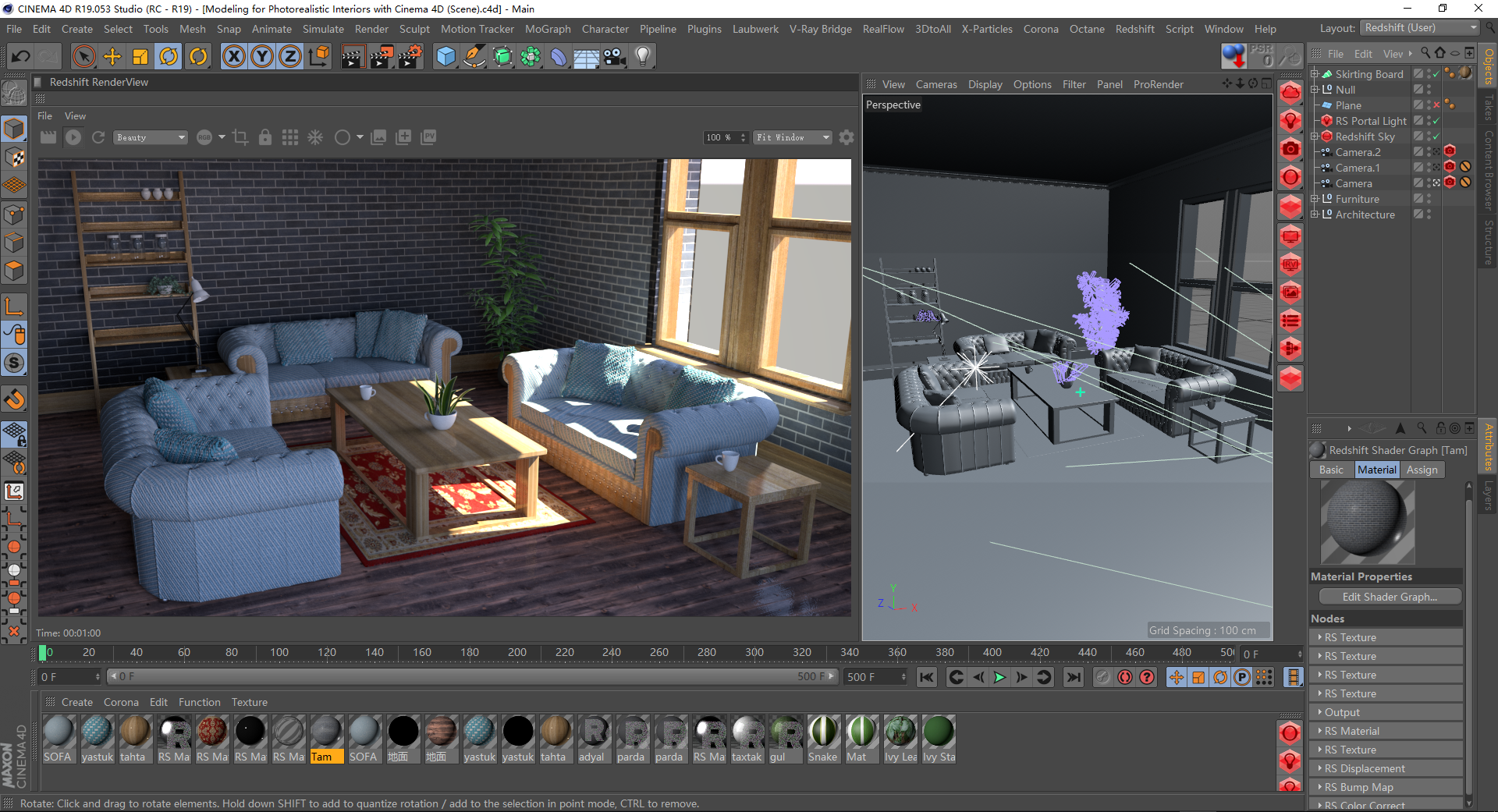Click the visibility dots beside Furniture
The width and height of the screenshot is (1498, 812).
click(1429, 198)
